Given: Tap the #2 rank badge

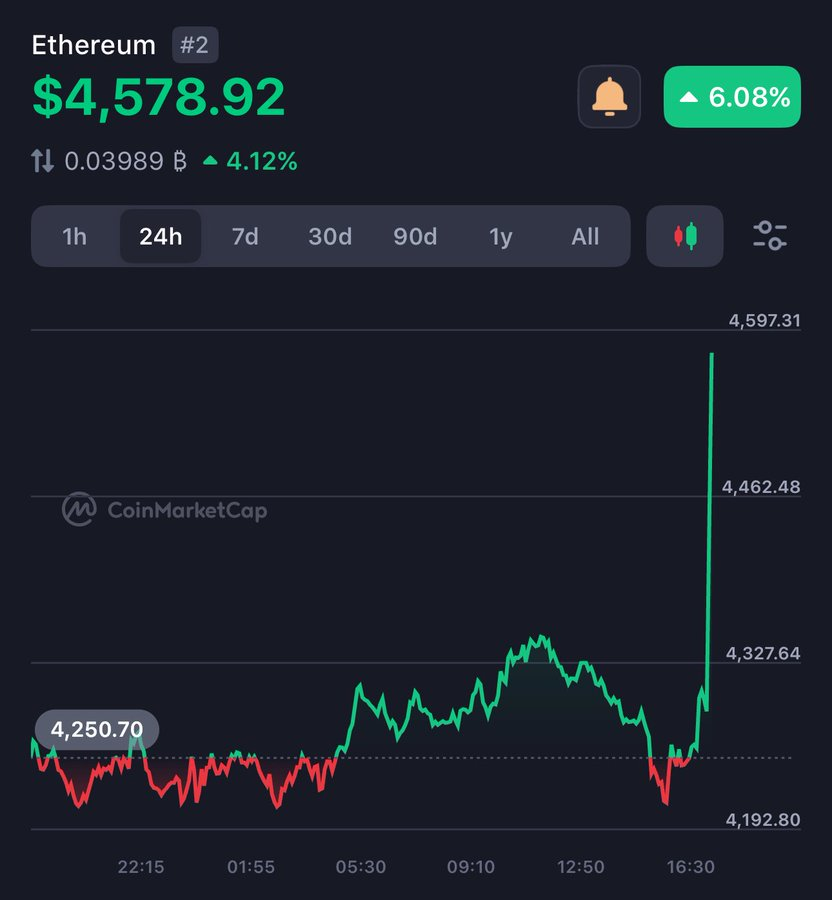Looking at the screenshot, I should (x=195, y=45).
